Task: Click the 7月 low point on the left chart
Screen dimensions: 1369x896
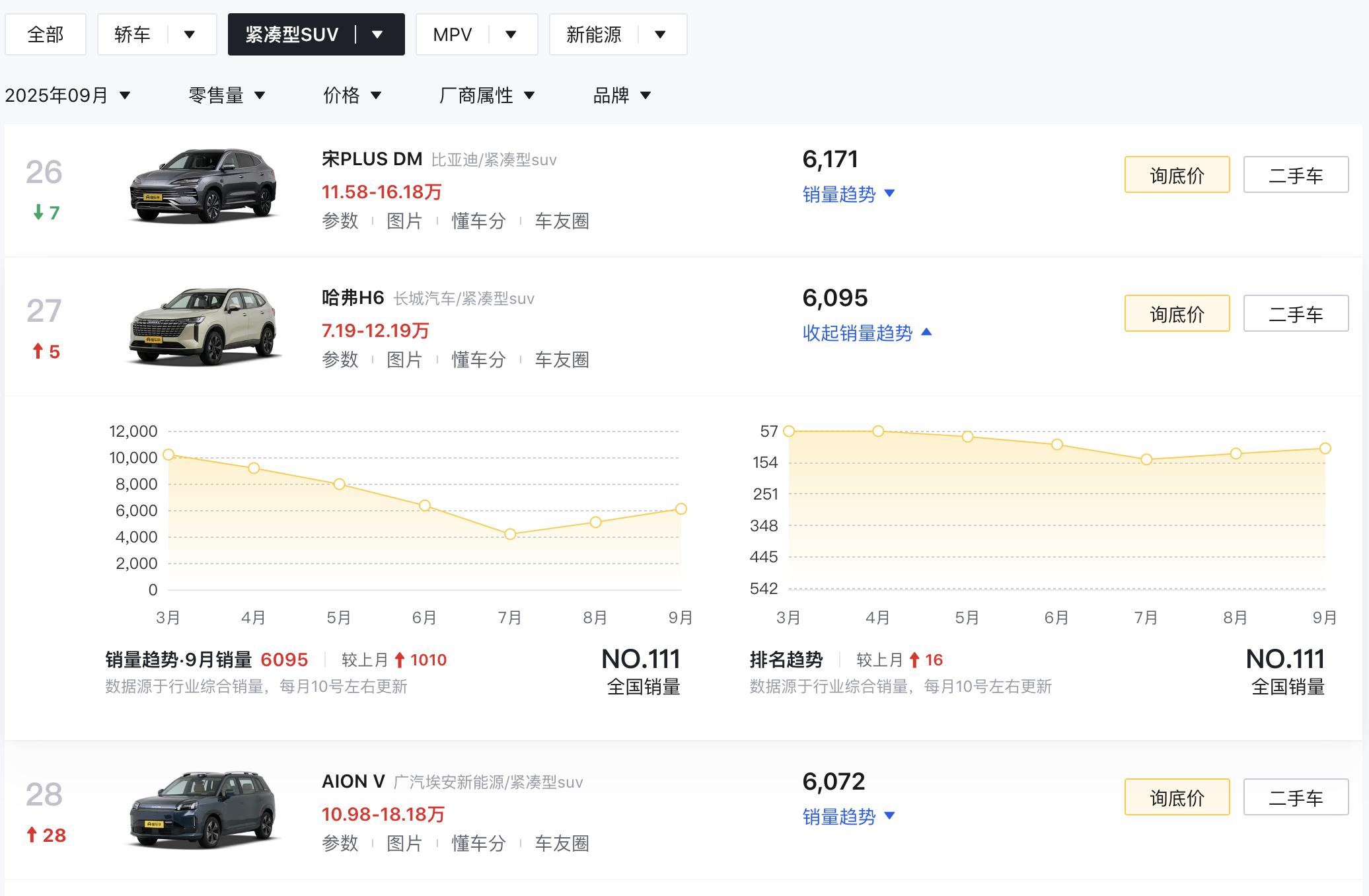Action: 509,533
